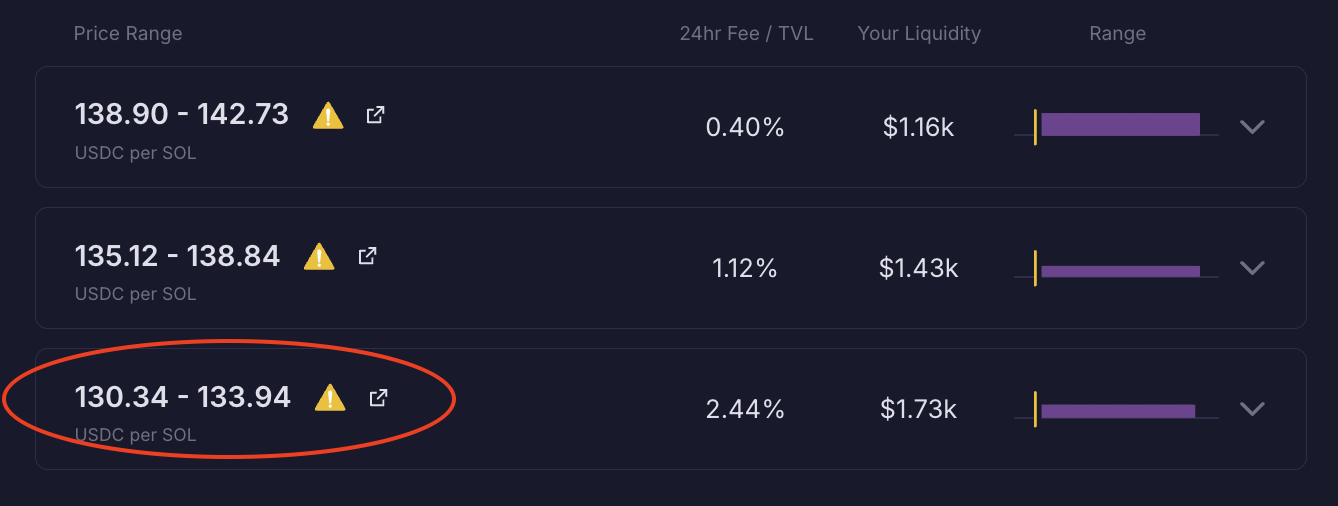1338x506 pixels.
Task: Select the 135.12 - 138.84 price range text
Action: (177, 256)
